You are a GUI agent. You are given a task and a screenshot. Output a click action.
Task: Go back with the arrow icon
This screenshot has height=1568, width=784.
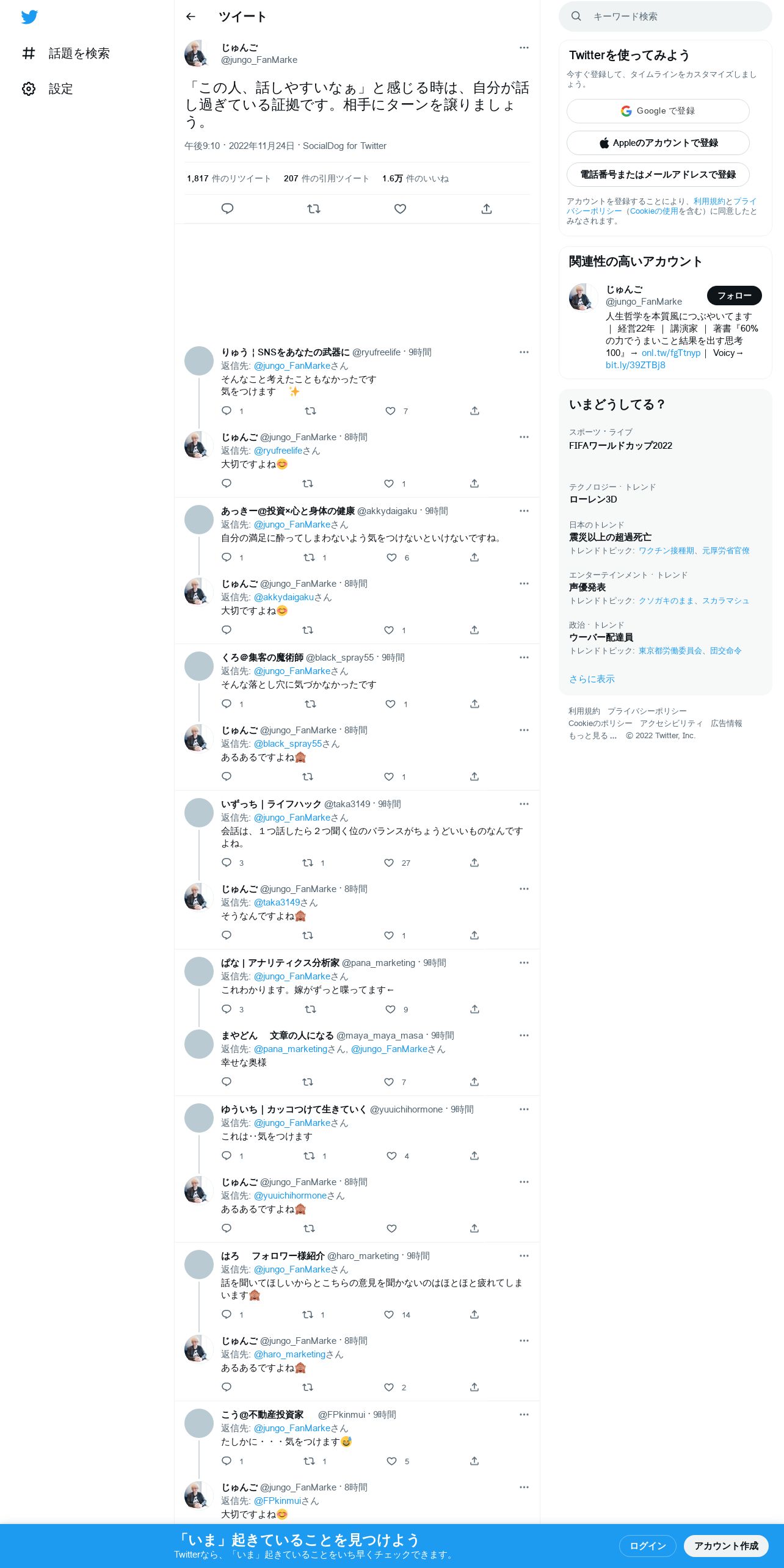click(191, 16)
